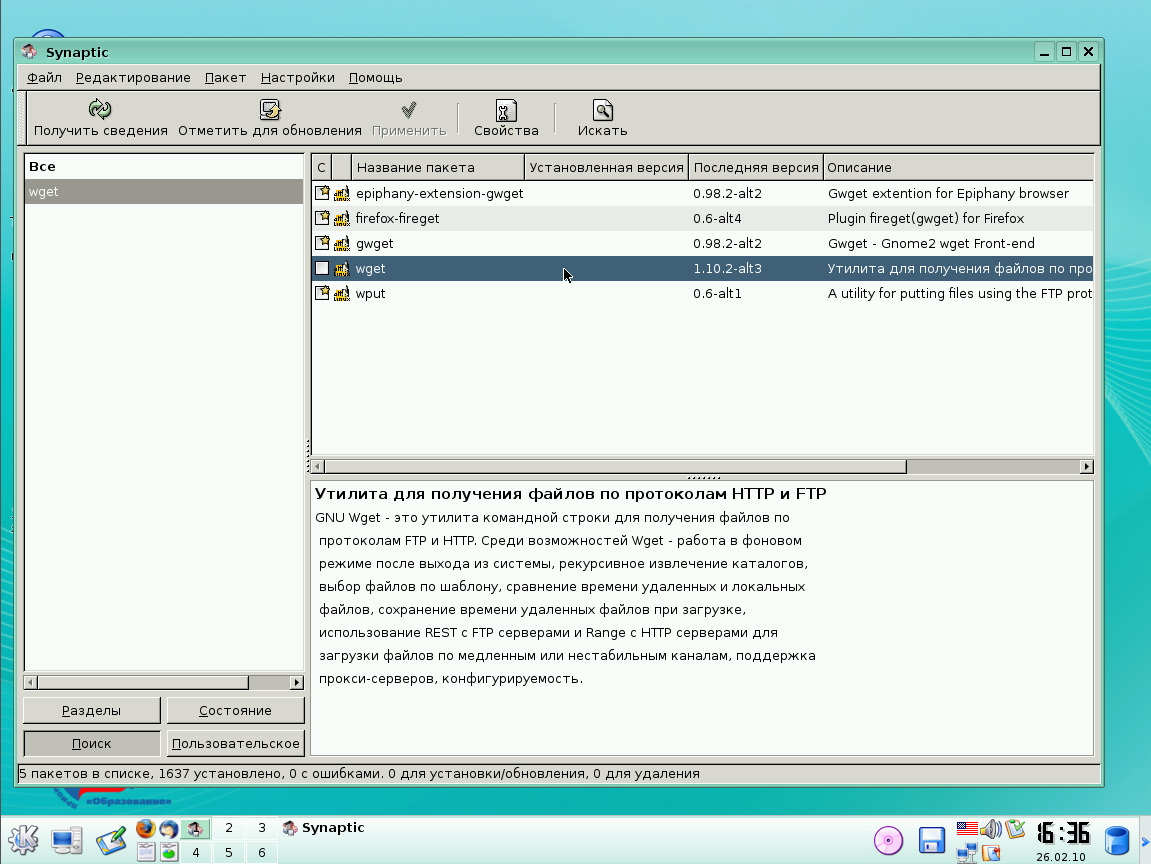Toggle the empty status box for wget

click(322, 268)
